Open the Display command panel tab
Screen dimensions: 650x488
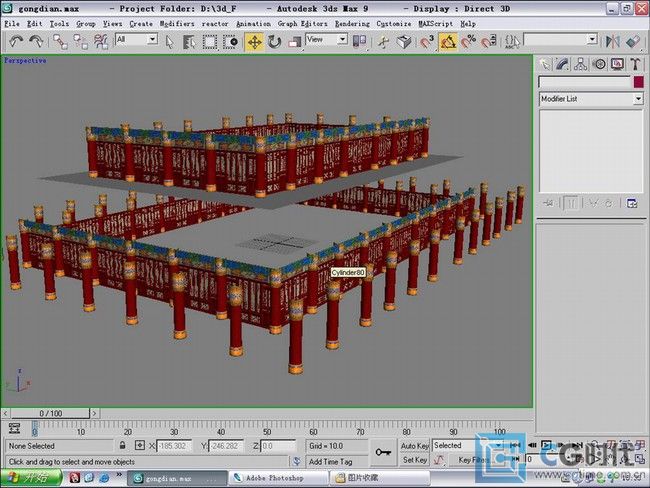618,64
